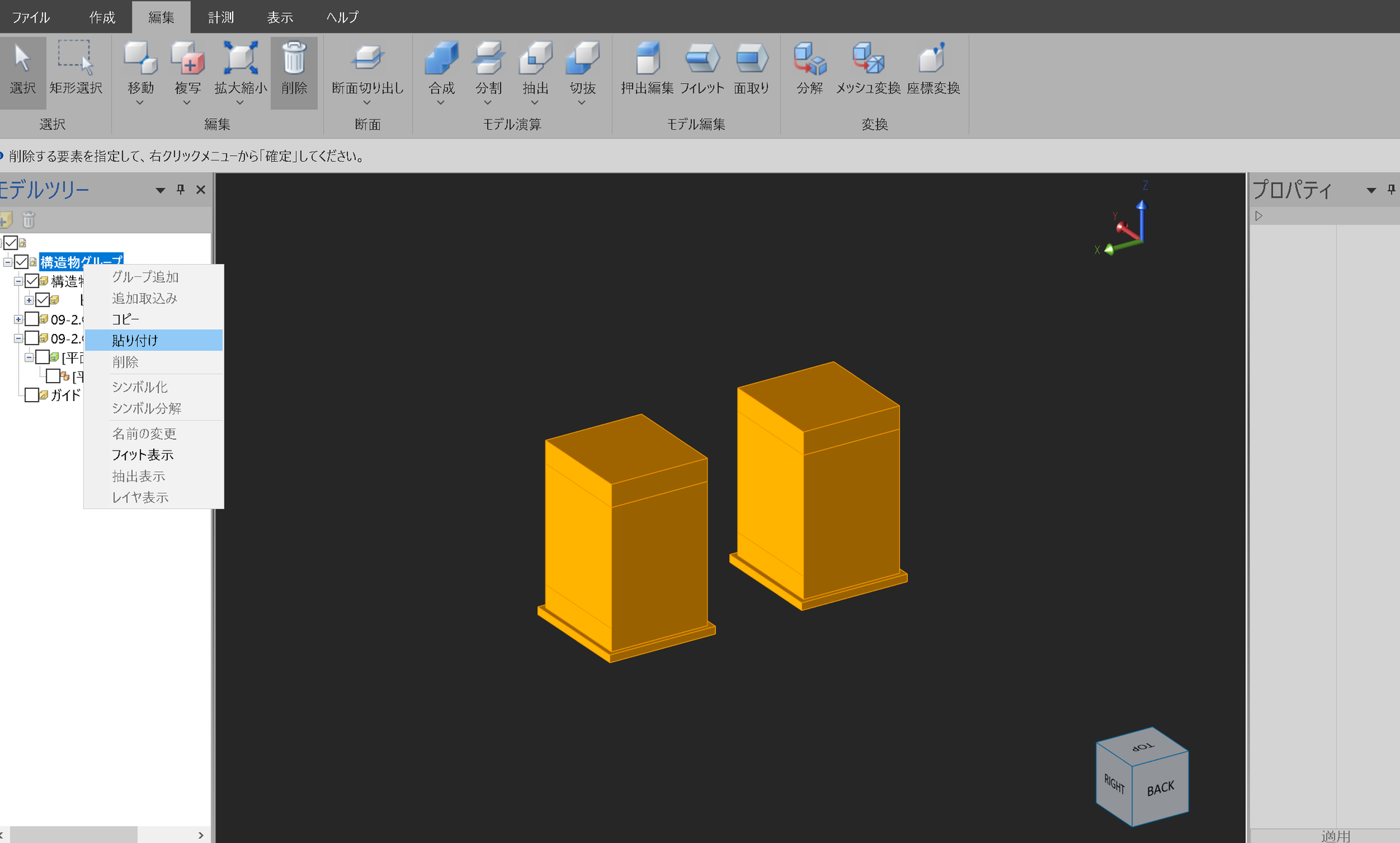Open the ファイル menu tab

pos(31,17)
